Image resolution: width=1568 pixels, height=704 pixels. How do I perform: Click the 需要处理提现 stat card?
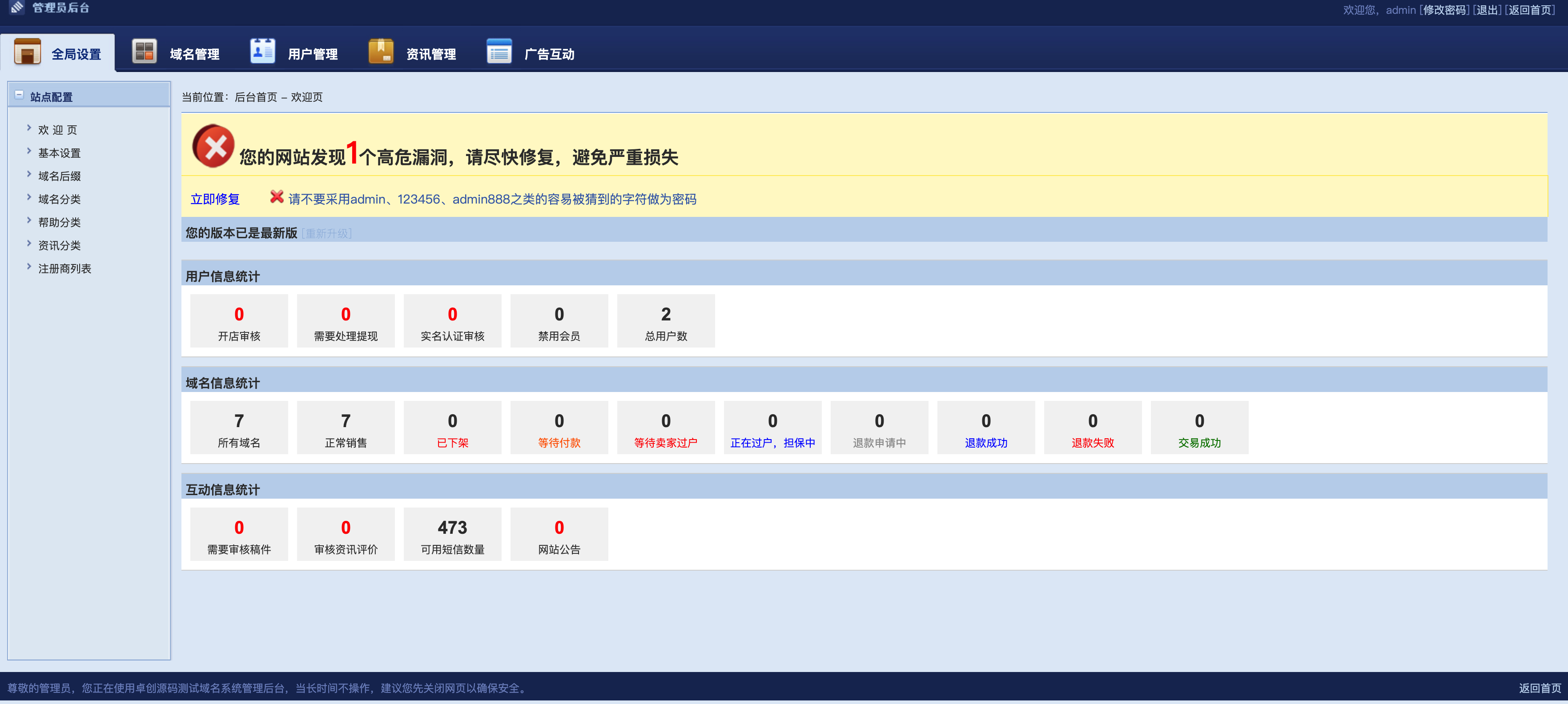click(x=346, y=321)
